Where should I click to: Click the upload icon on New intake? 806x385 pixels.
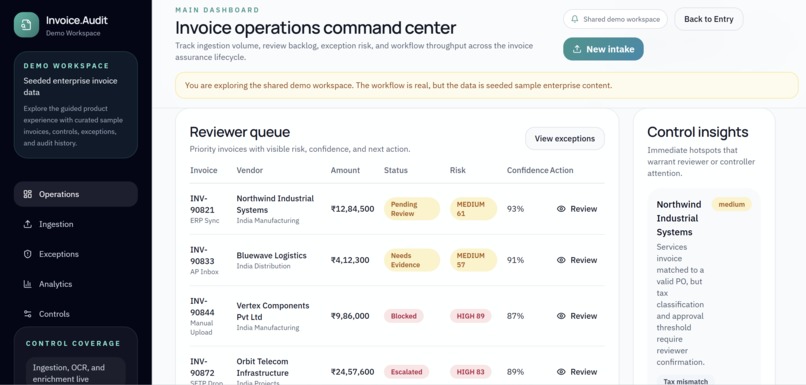point(577,49)
